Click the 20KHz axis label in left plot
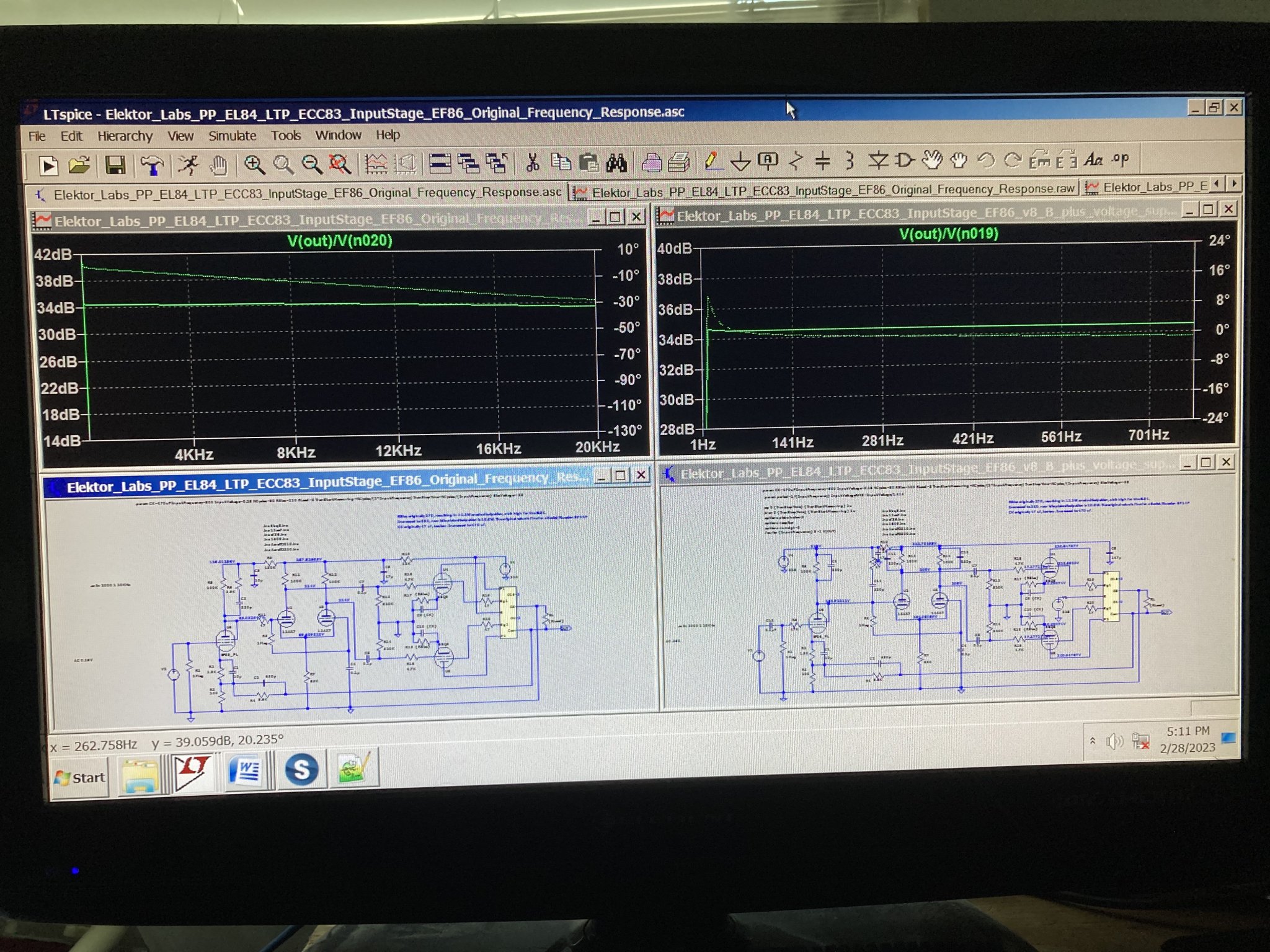Screen dimensions: 1270x952 click(x=597, y=447)
